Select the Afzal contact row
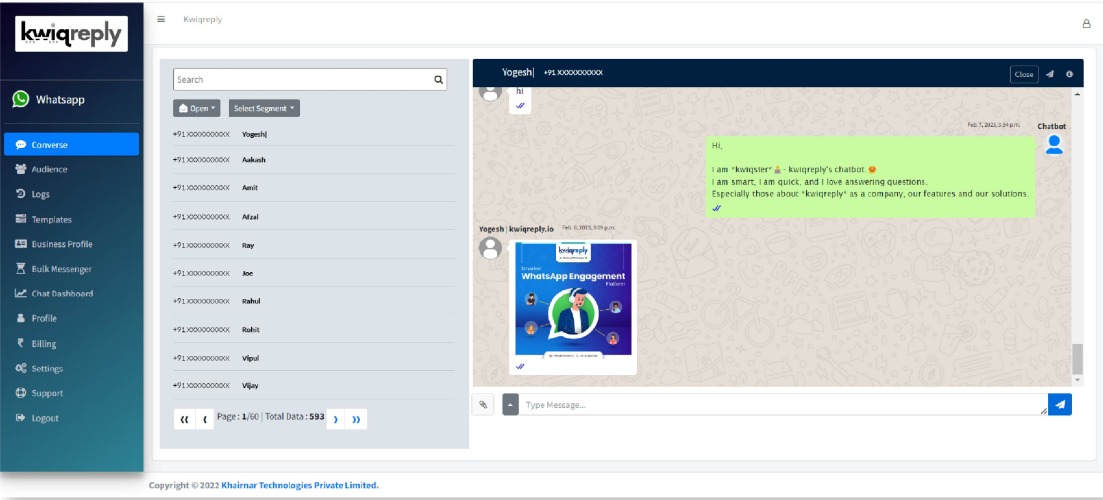 click(x=314, y=217)
